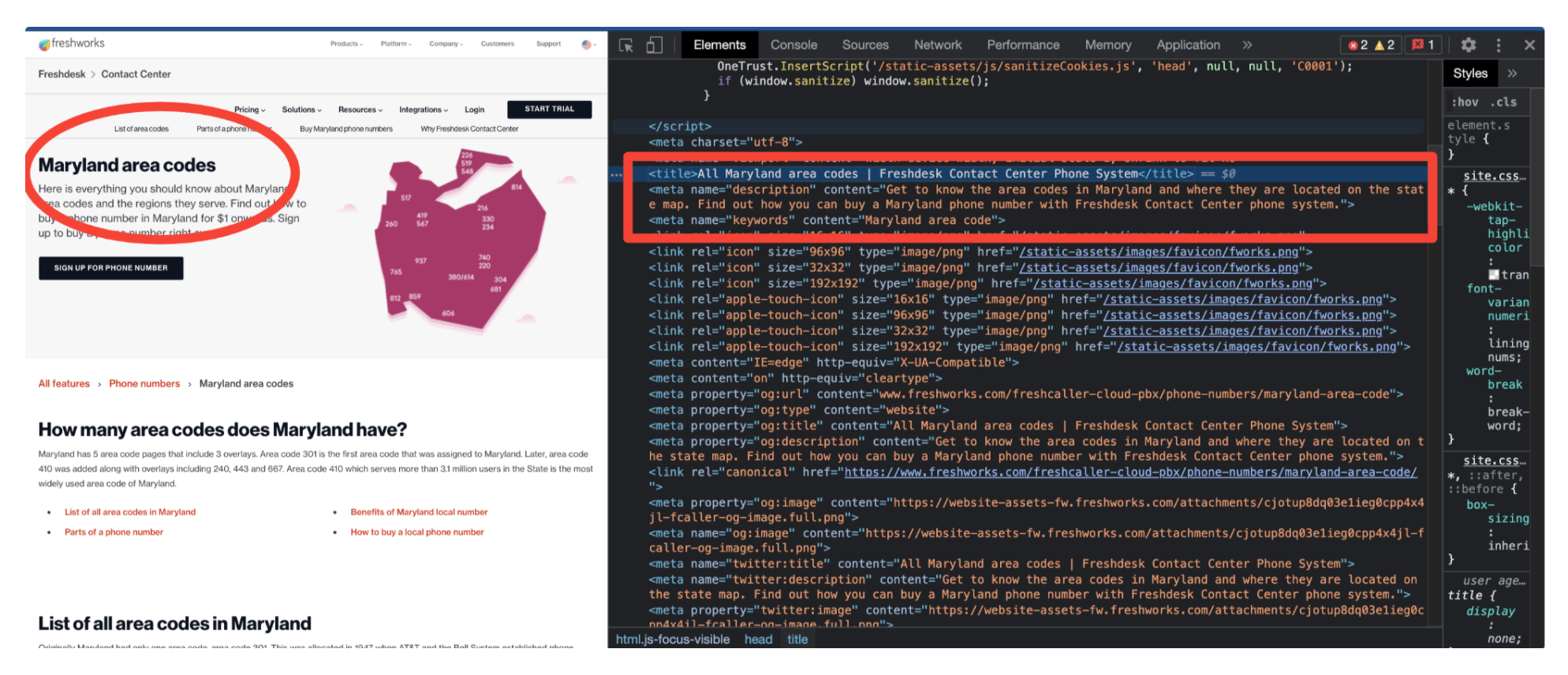1568x675 pixels.
Task: Open the Integrations dropdown
Action: click(x=424, y=110)
